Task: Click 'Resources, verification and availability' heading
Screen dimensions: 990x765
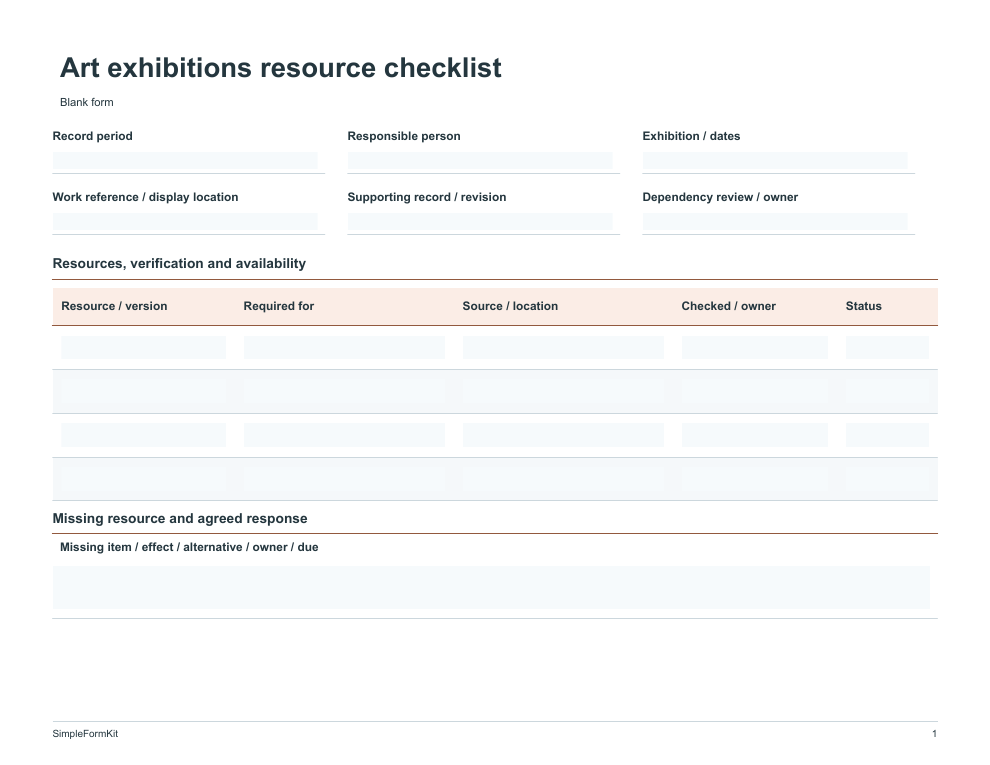Action: pos(179,264)
